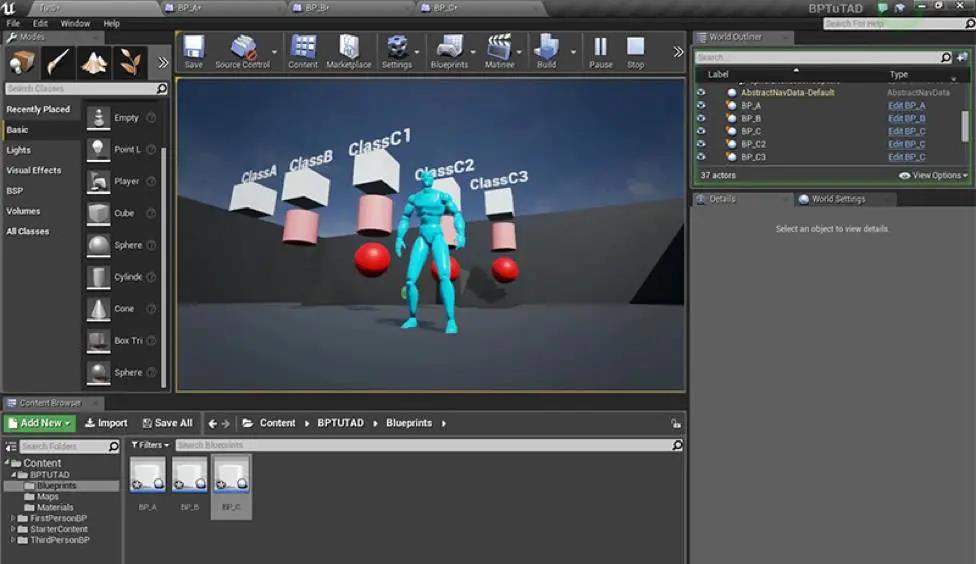
Task: Expand ThirdPersonBP folder in tree
Action: tap(12, 540)
